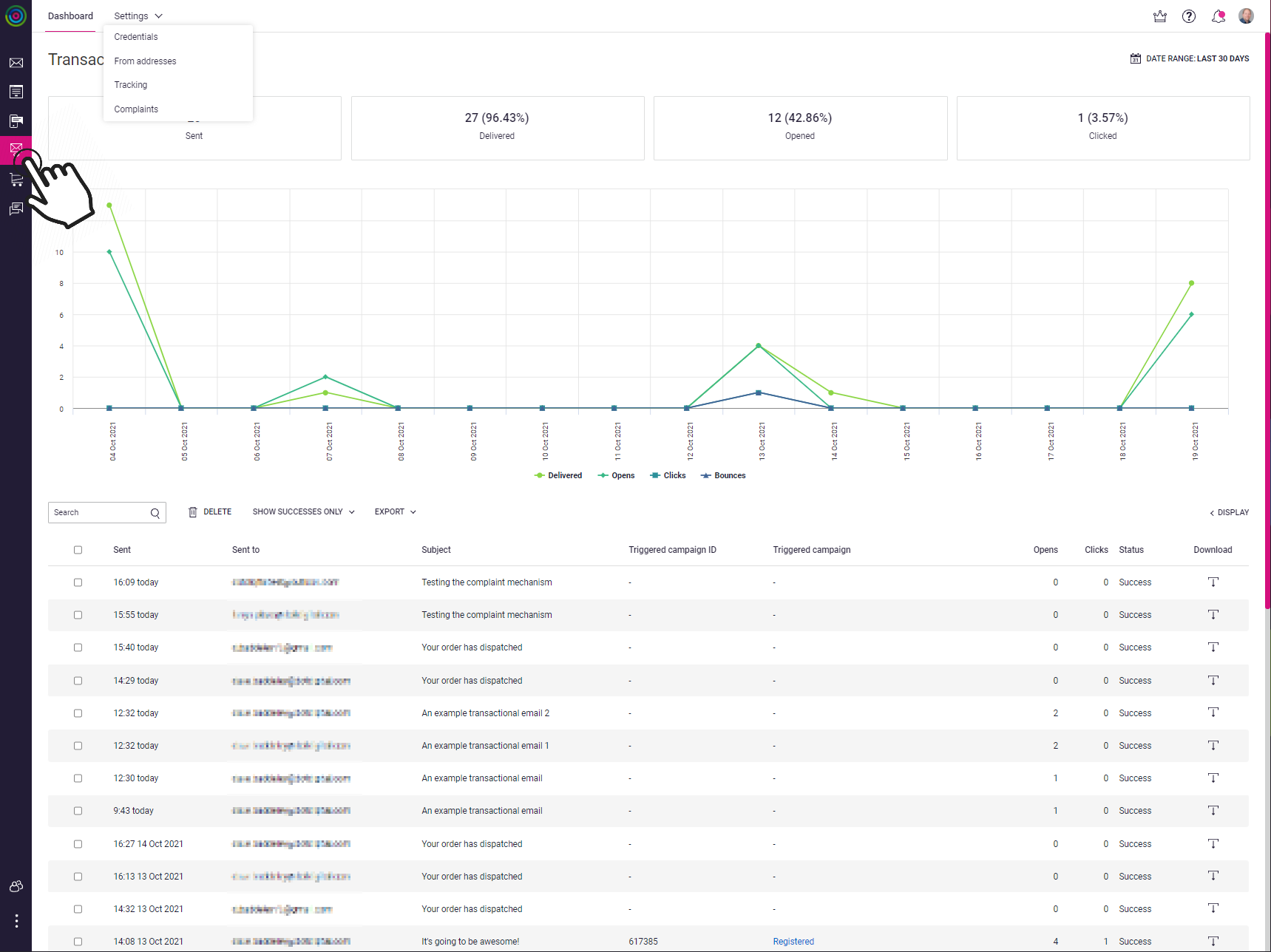The image size is (1271, 952).
Task: Click the Delete button
Action: (210, 511)
